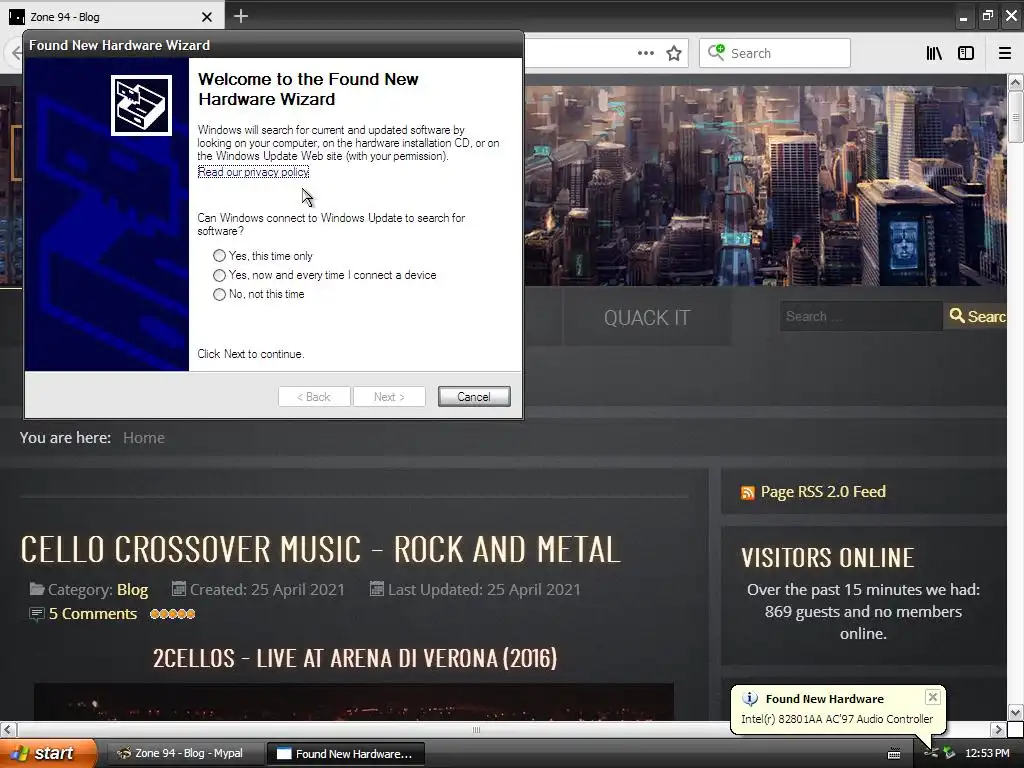Viewport: 1024px width, 768px height.
Task: Click the Found New Hardware Wizard title bar
Action: point(273,45)
